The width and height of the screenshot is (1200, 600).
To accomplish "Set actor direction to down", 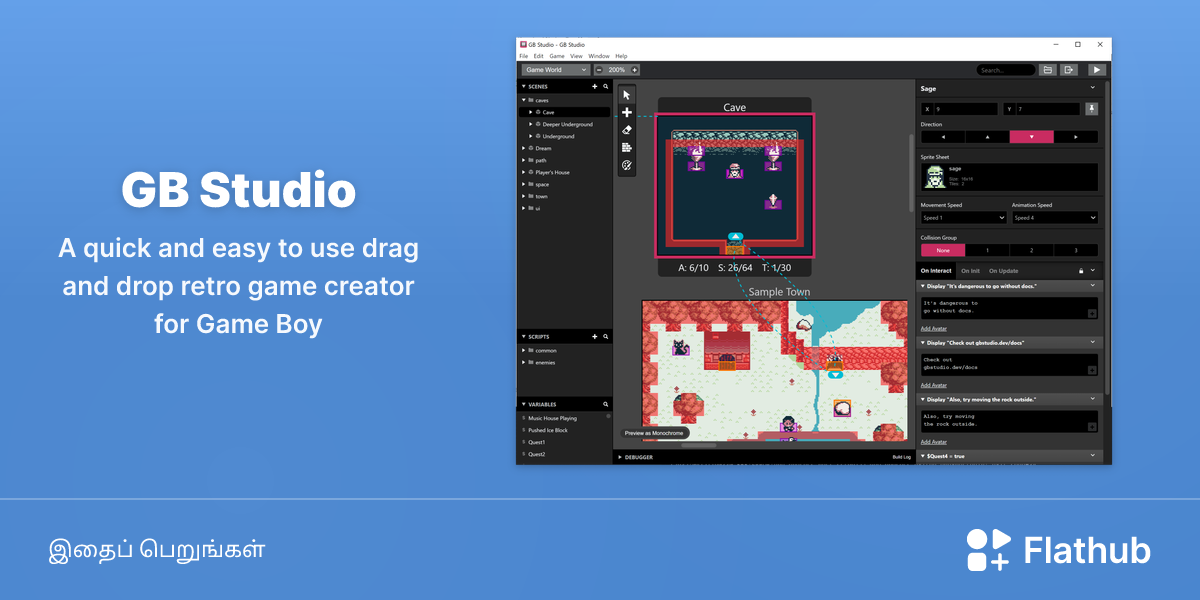I will click(x=1031, y=137).
